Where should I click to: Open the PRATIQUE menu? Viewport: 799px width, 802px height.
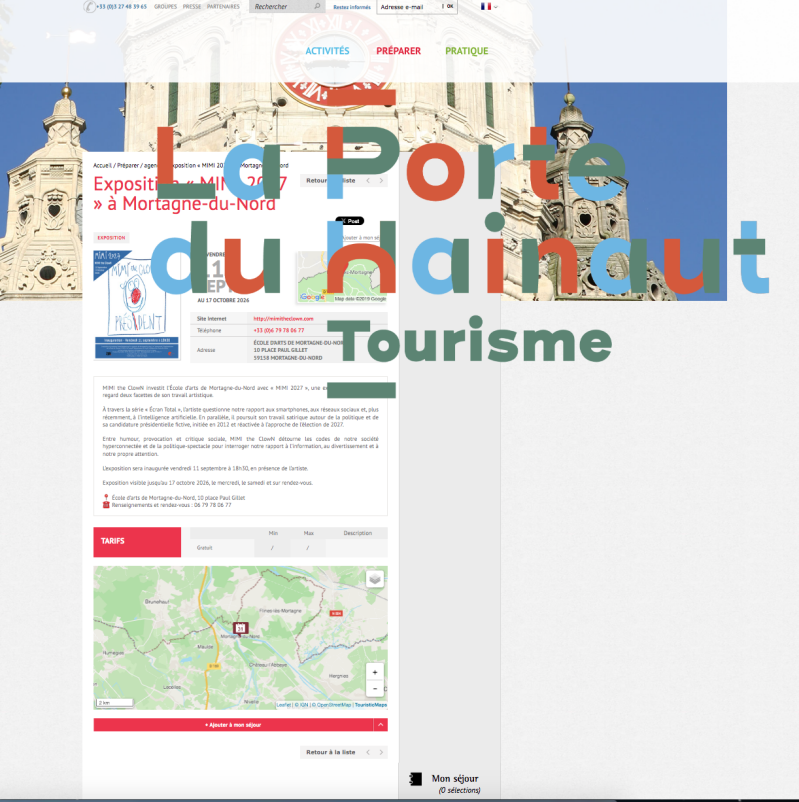click(467, 51)
